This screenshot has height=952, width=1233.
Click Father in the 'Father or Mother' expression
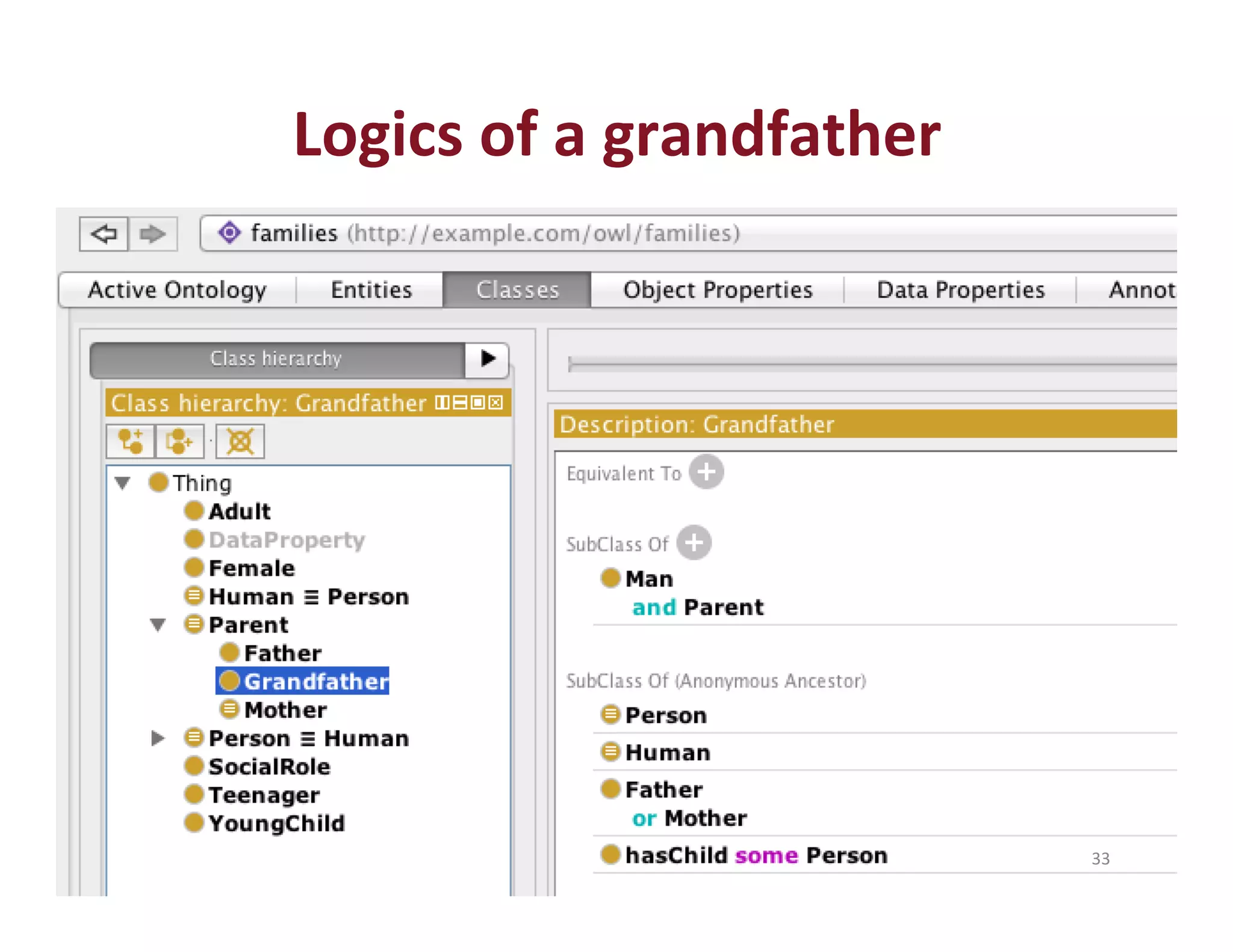coord(664,790)
